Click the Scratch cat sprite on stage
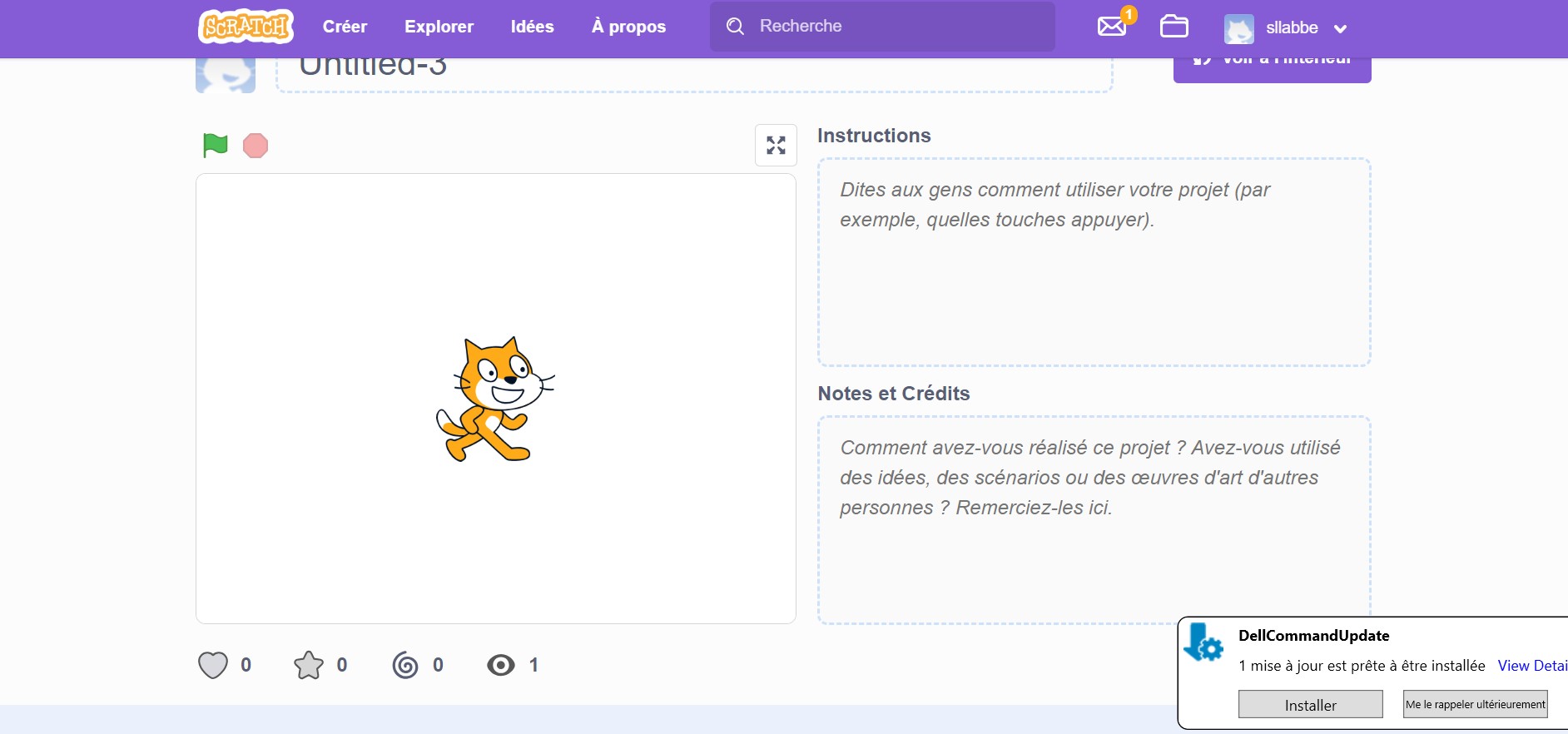Viewport: 1568px width, 734px height. click(x=495, y=399)
